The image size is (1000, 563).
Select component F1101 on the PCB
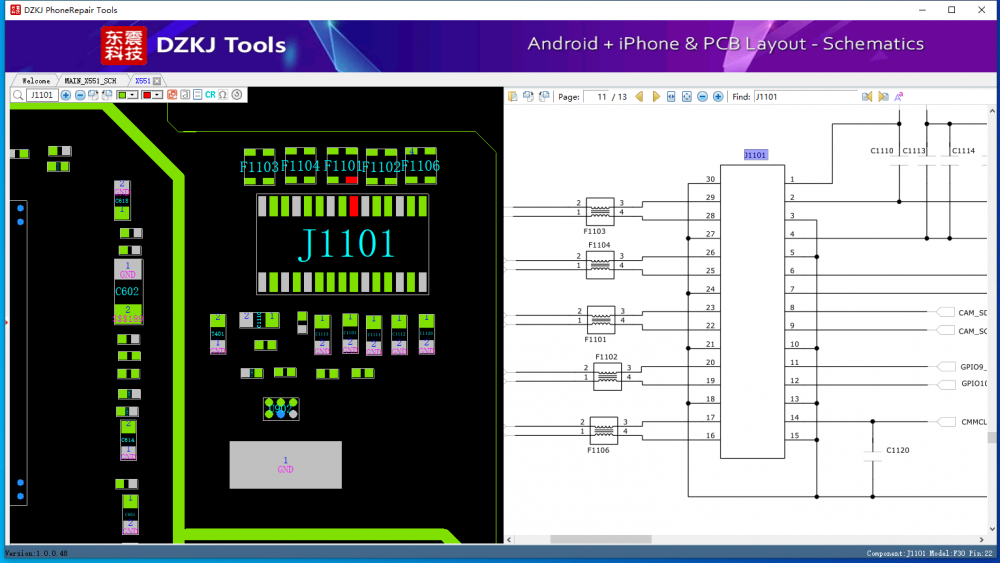click(x=342, y=166)
